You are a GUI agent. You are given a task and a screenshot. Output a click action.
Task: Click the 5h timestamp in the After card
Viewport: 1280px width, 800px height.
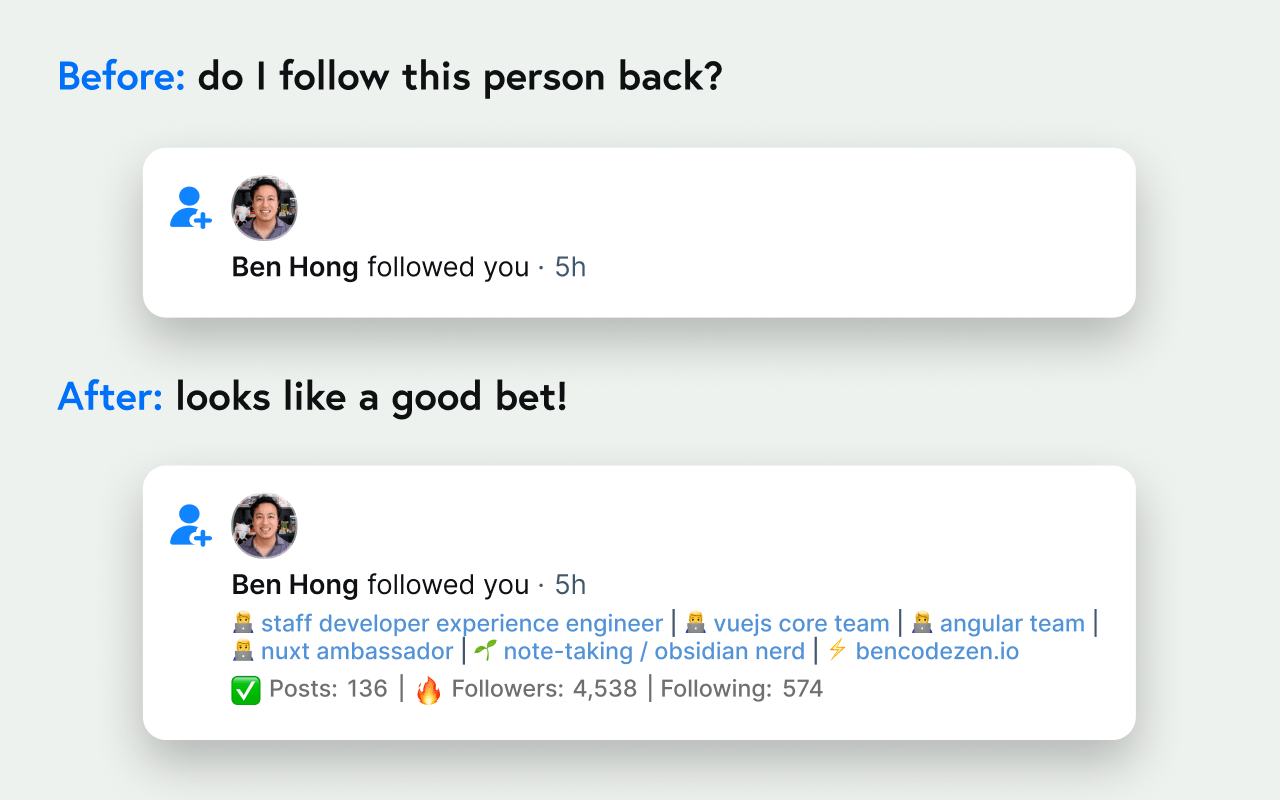[570, 585]
